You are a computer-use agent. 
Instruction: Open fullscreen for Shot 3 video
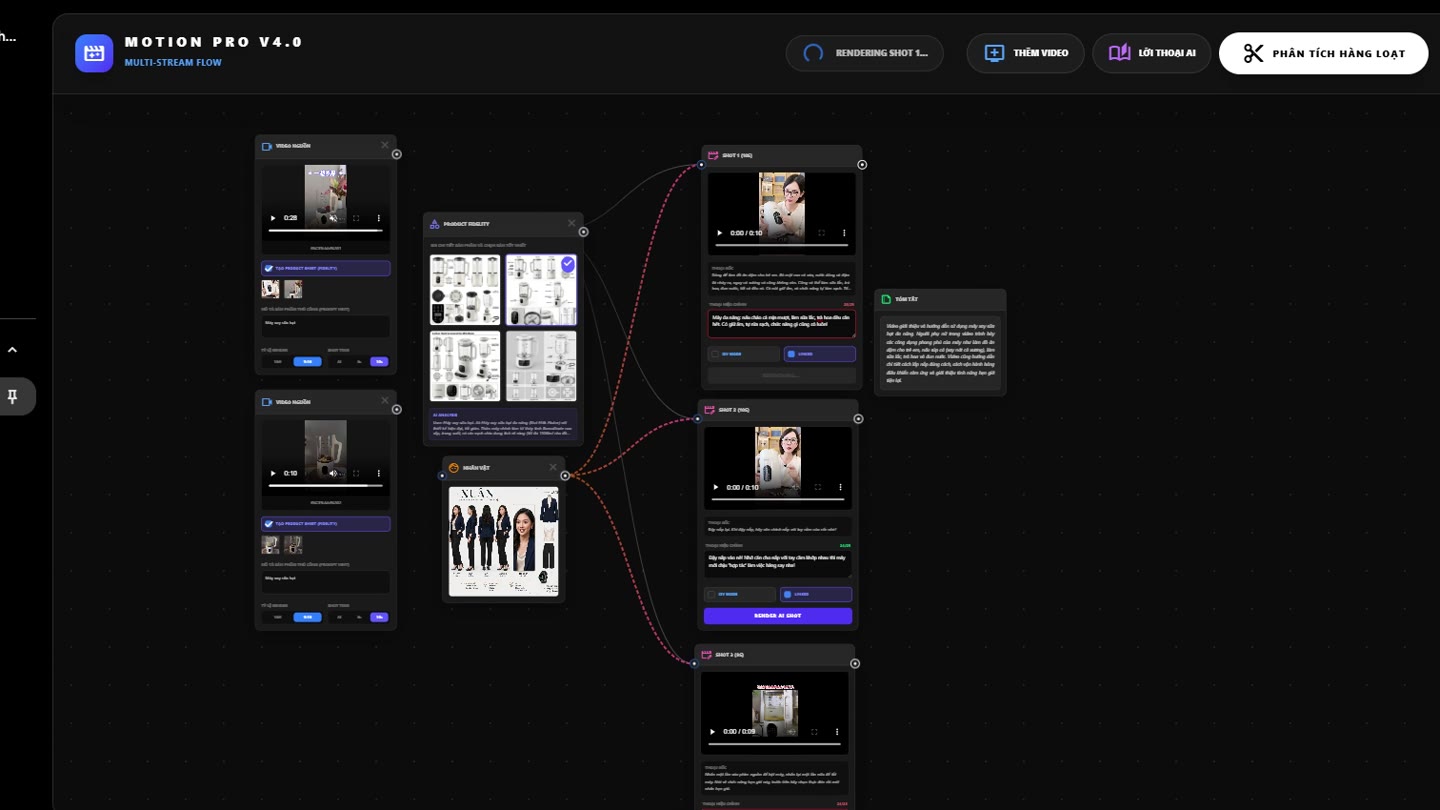pos(815,732)
